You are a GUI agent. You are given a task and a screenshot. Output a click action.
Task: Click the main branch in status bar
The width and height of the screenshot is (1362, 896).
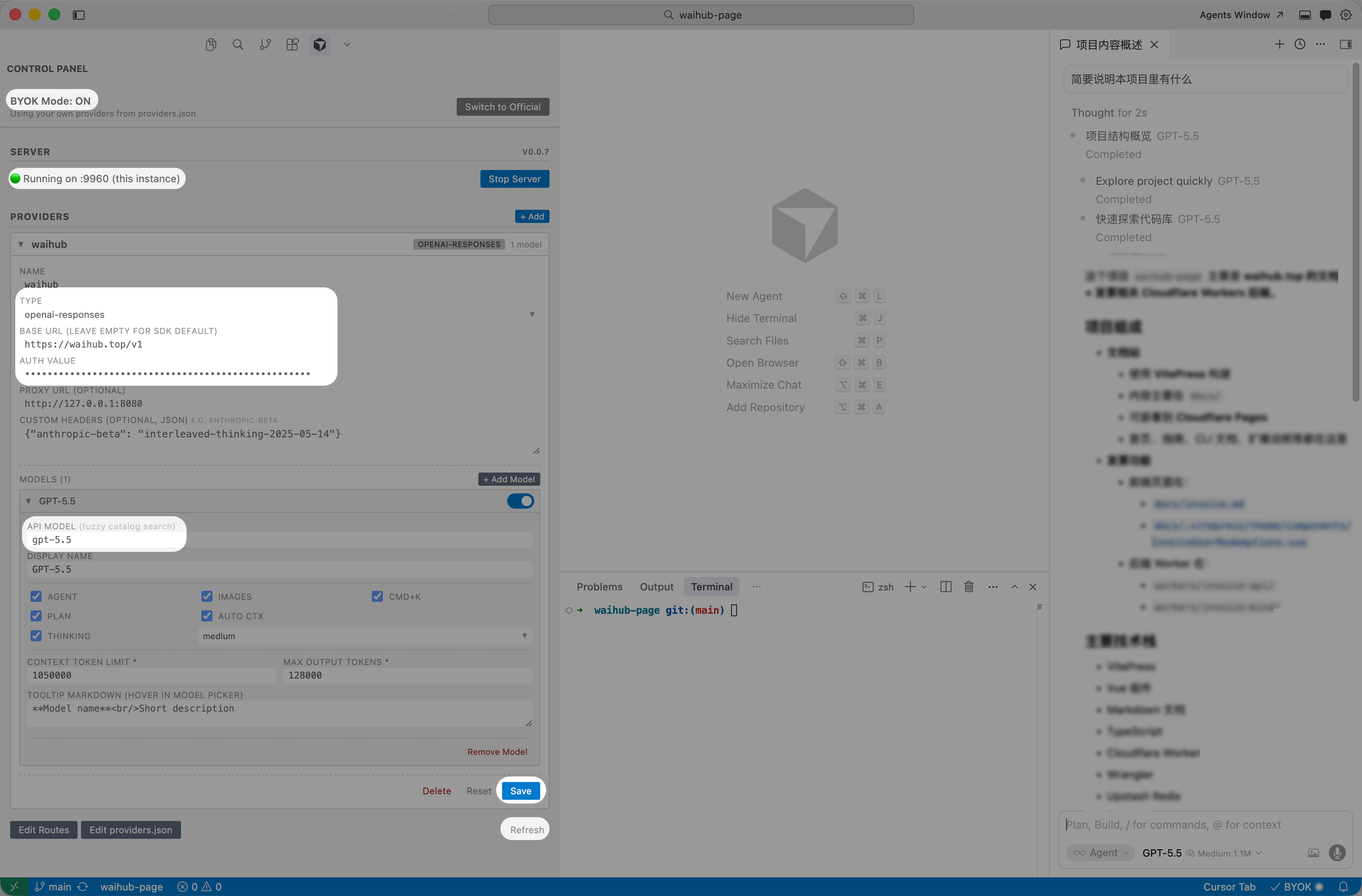click(53, 887)
